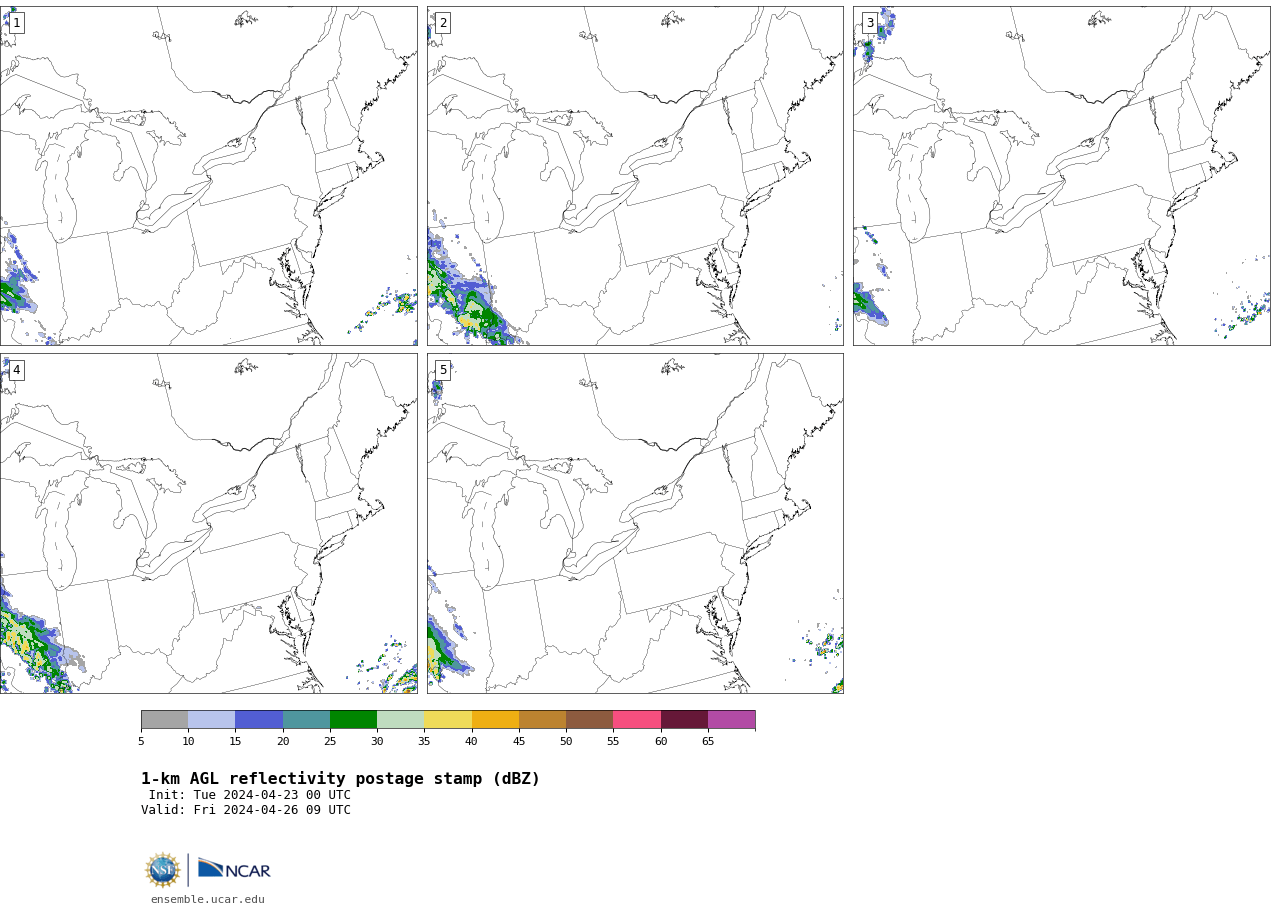
Task: Select the 15-20 dBZ blue swatch
Action: pyautogui.click(x=259, y=720)
